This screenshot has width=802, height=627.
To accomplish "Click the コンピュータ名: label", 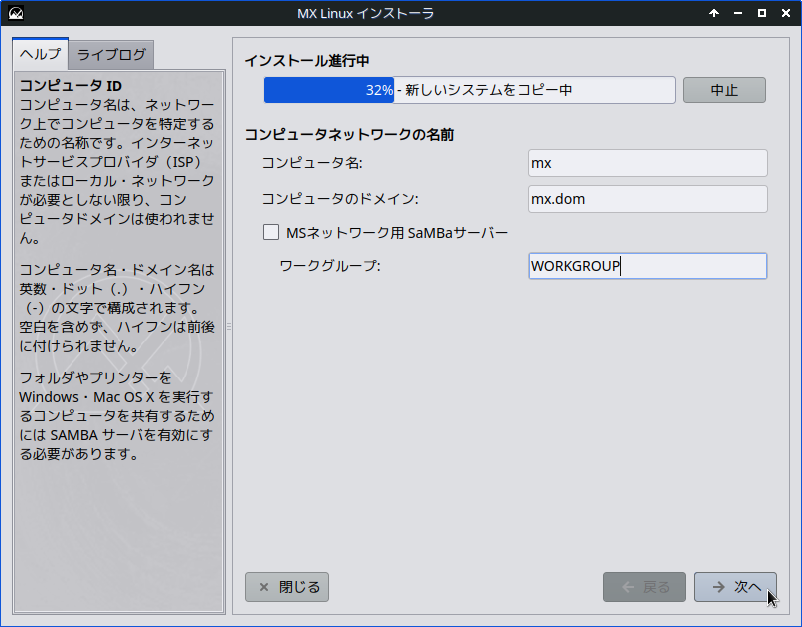I will (x=312, y=163).
